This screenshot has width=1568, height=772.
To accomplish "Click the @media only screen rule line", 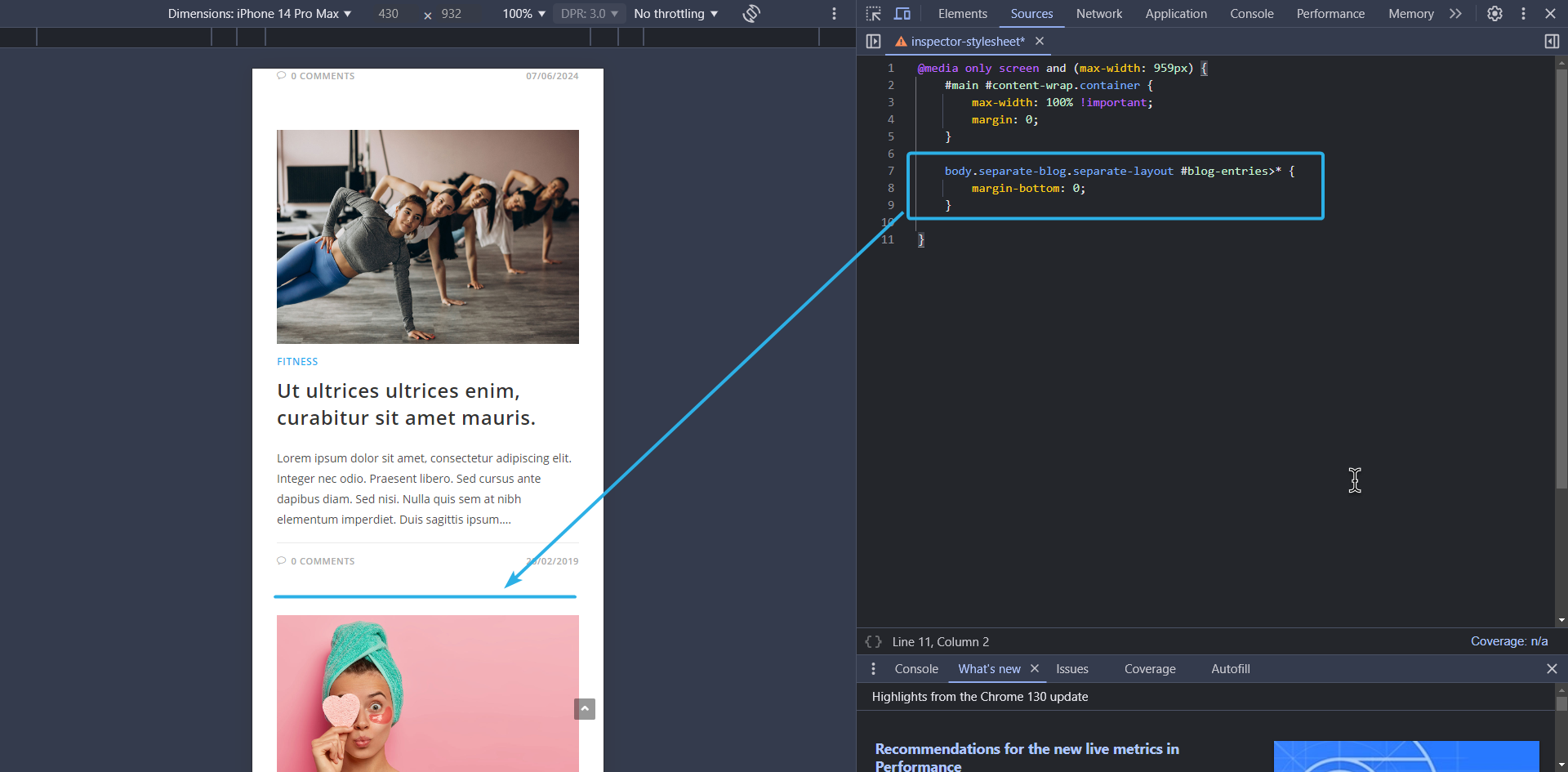I will 1062,68.
